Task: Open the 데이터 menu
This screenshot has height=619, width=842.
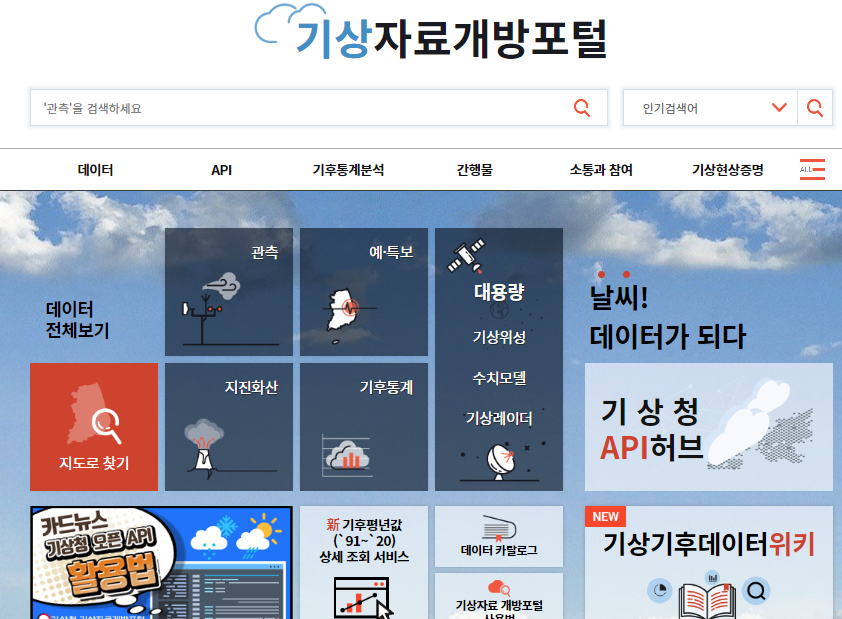Action: (x=96, y=170)
